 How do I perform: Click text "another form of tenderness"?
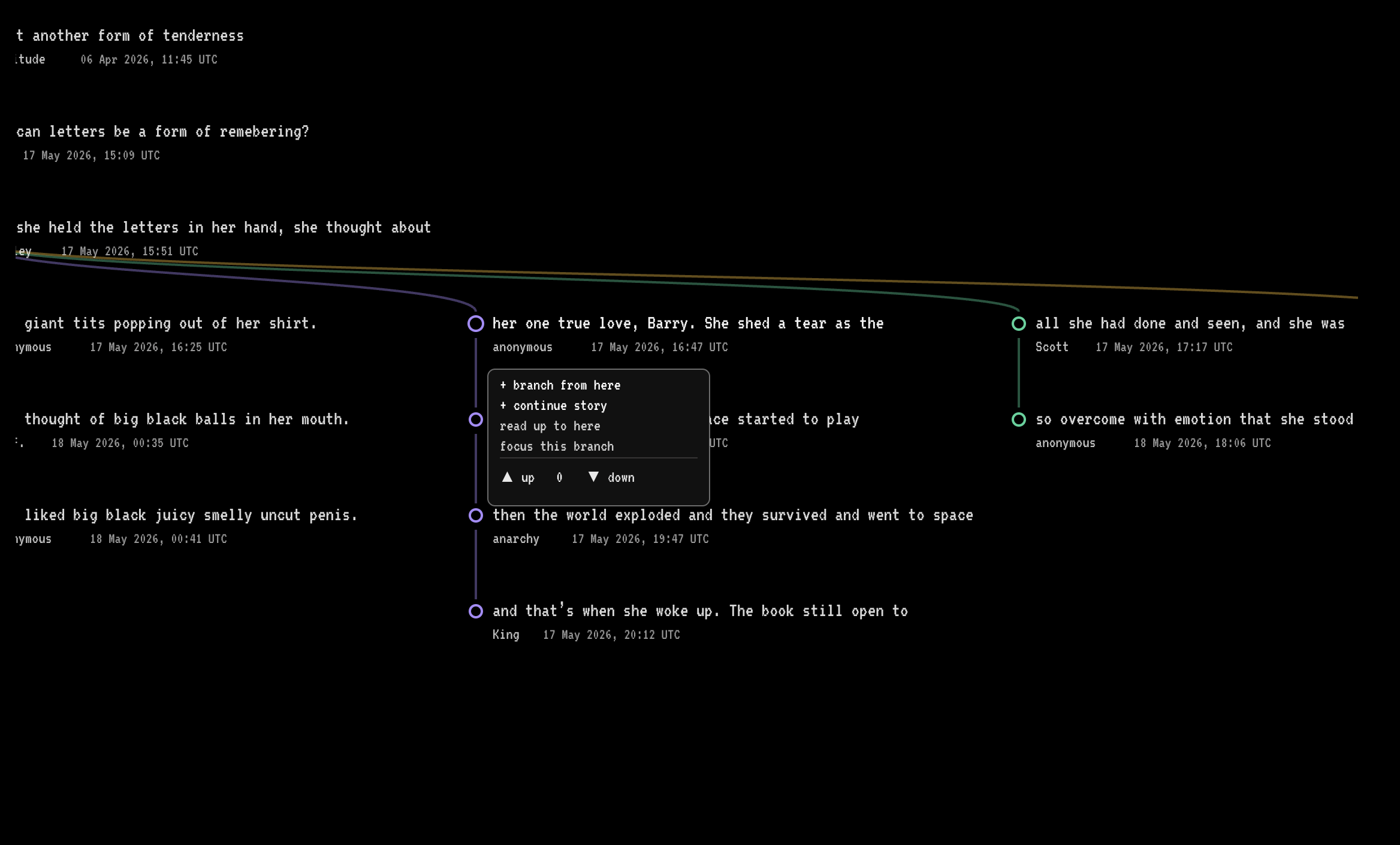pos(138,36)
